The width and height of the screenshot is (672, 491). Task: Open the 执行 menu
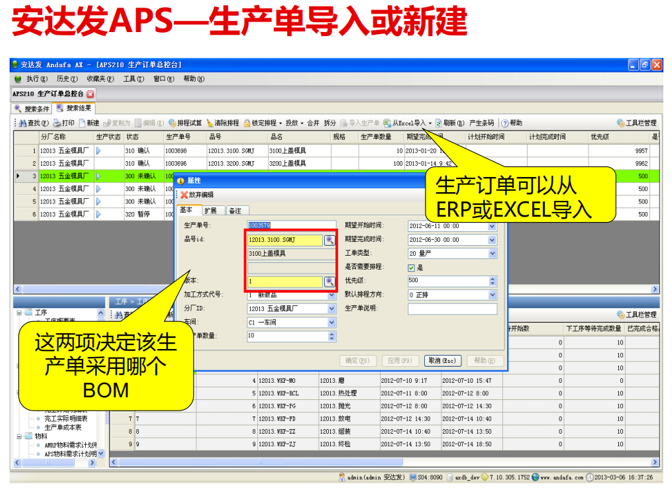[37, 79]
